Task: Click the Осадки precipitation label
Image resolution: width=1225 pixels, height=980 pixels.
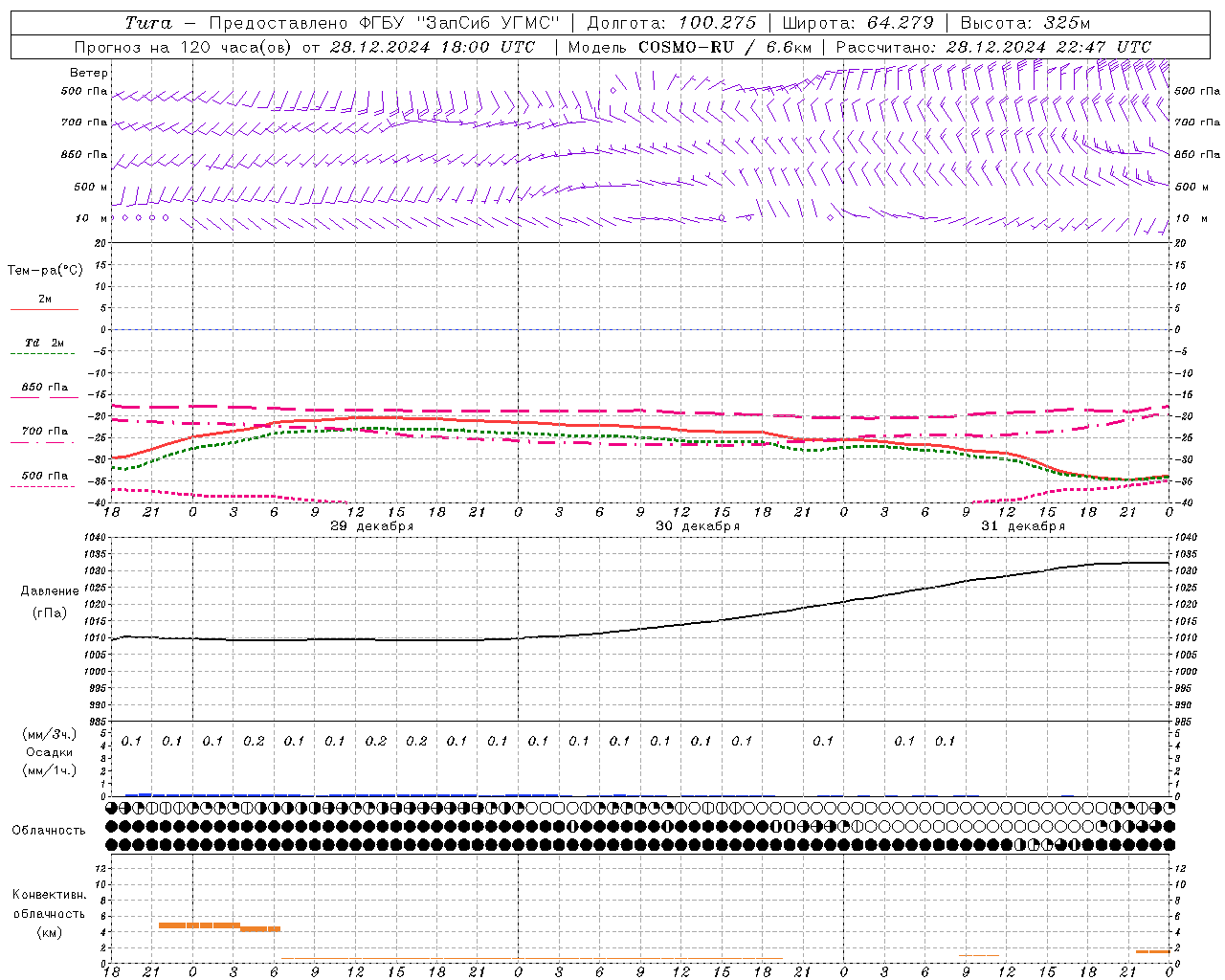Action: pos(50,752)
